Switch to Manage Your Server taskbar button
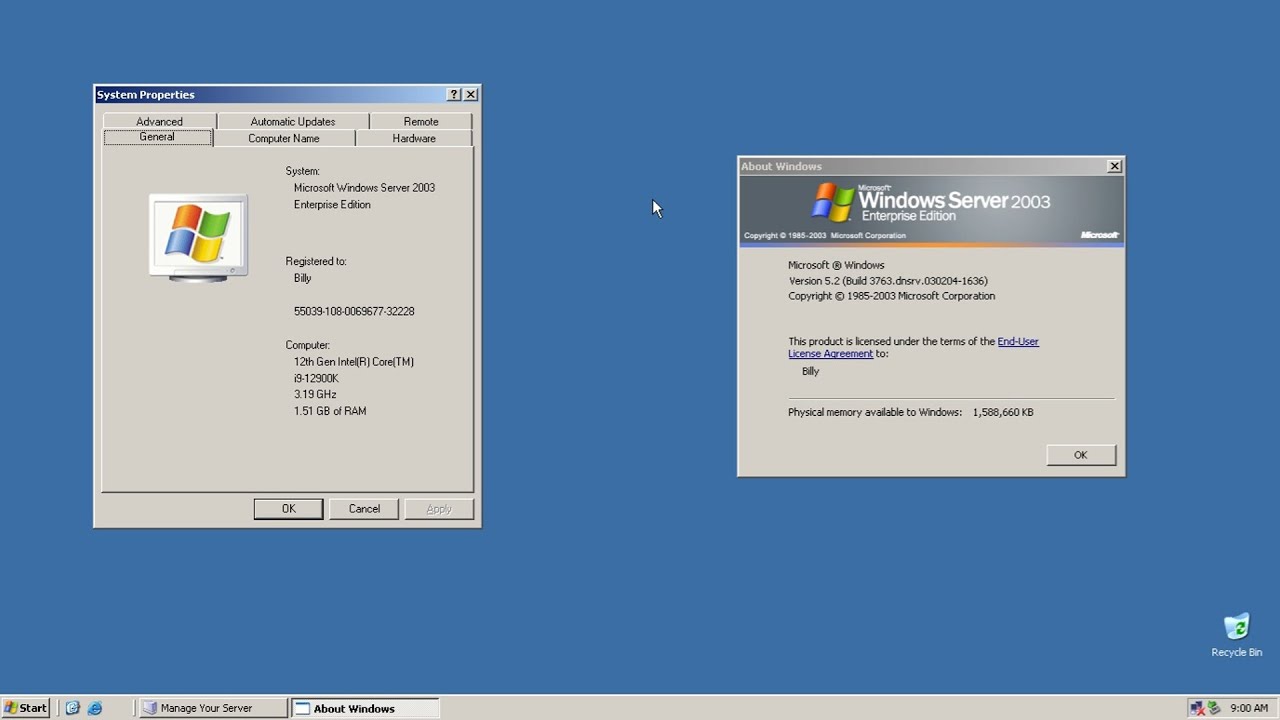This screenshot has height=720, width=1280. (212, 708)
